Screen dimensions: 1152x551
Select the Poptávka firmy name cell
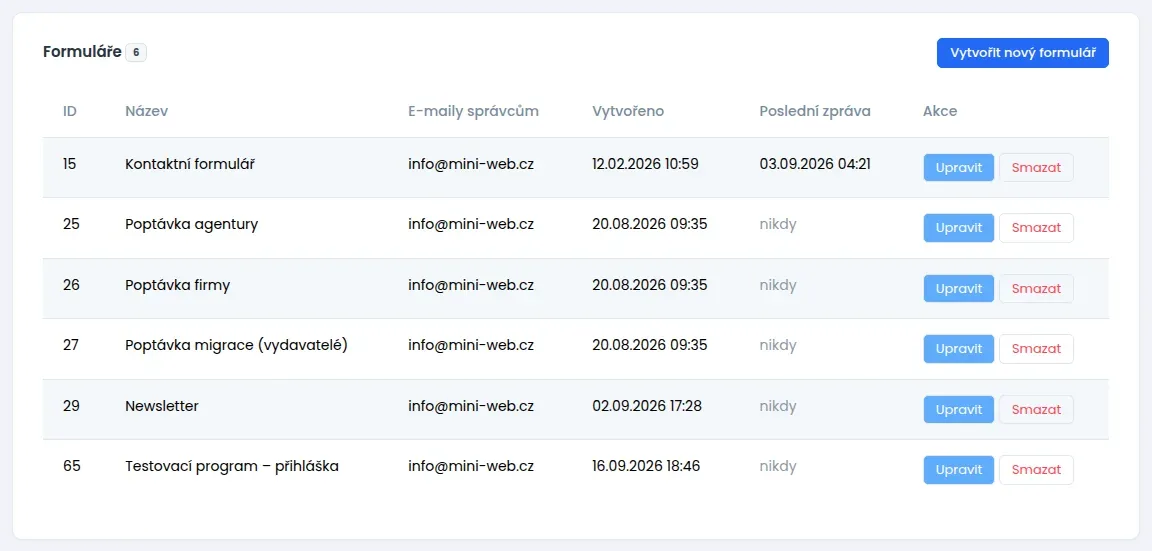coord(178,285)
